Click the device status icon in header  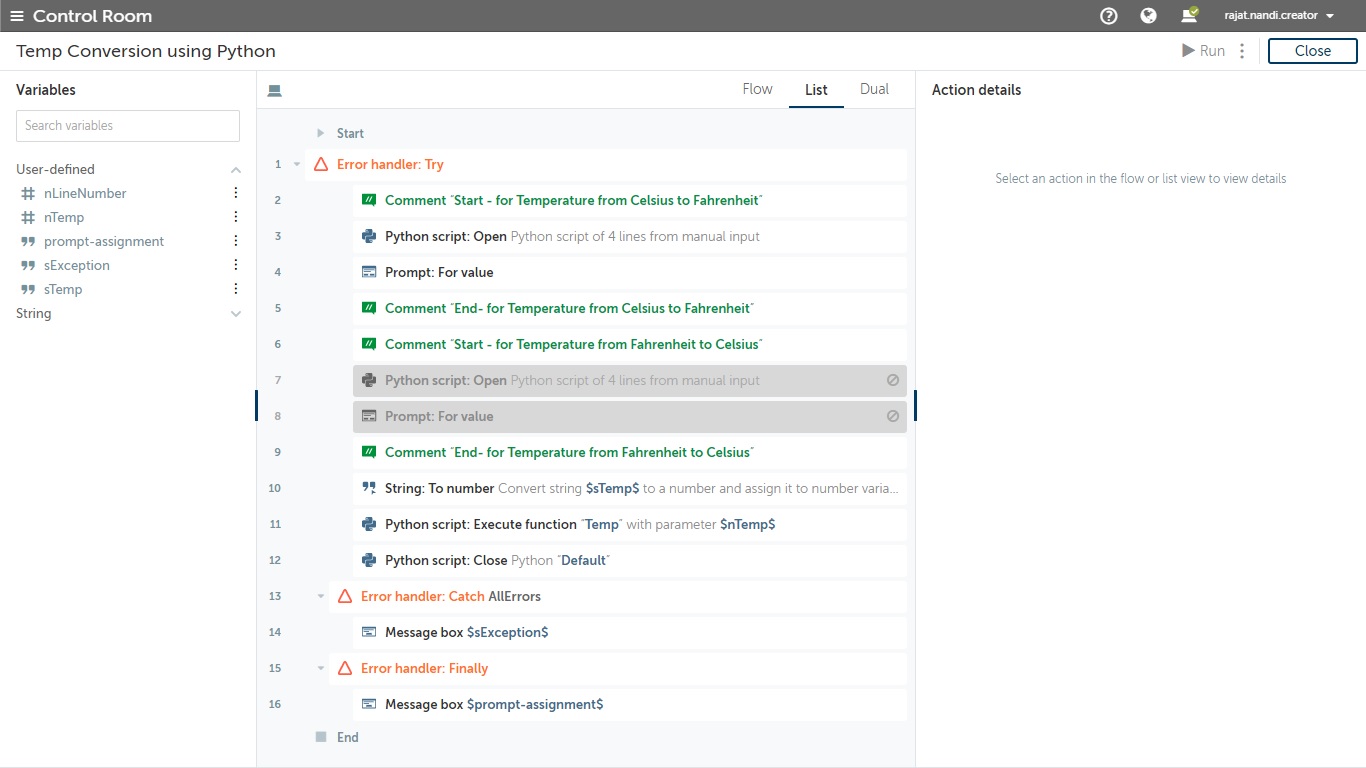(x=1189, y=16)
